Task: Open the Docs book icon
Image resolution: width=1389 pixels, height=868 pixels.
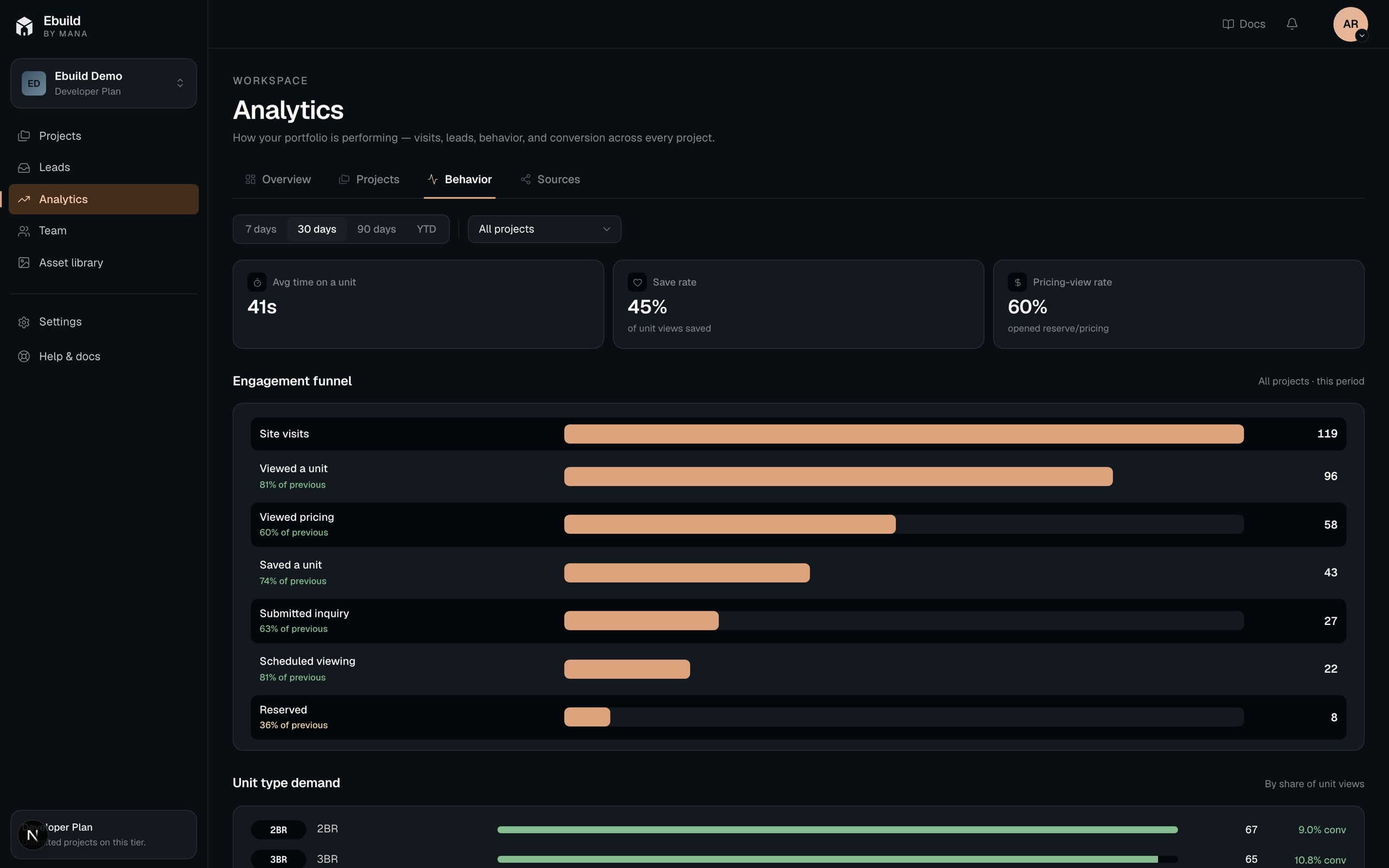Action: [x=1228, y=24]
